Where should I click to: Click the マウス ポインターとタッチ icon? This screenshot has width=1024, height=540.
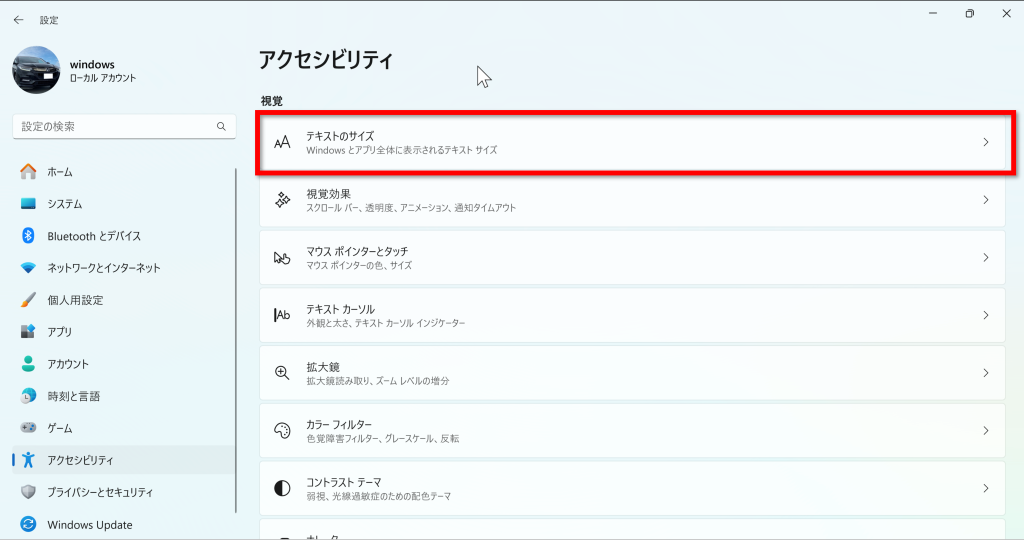tap(282, 258)
